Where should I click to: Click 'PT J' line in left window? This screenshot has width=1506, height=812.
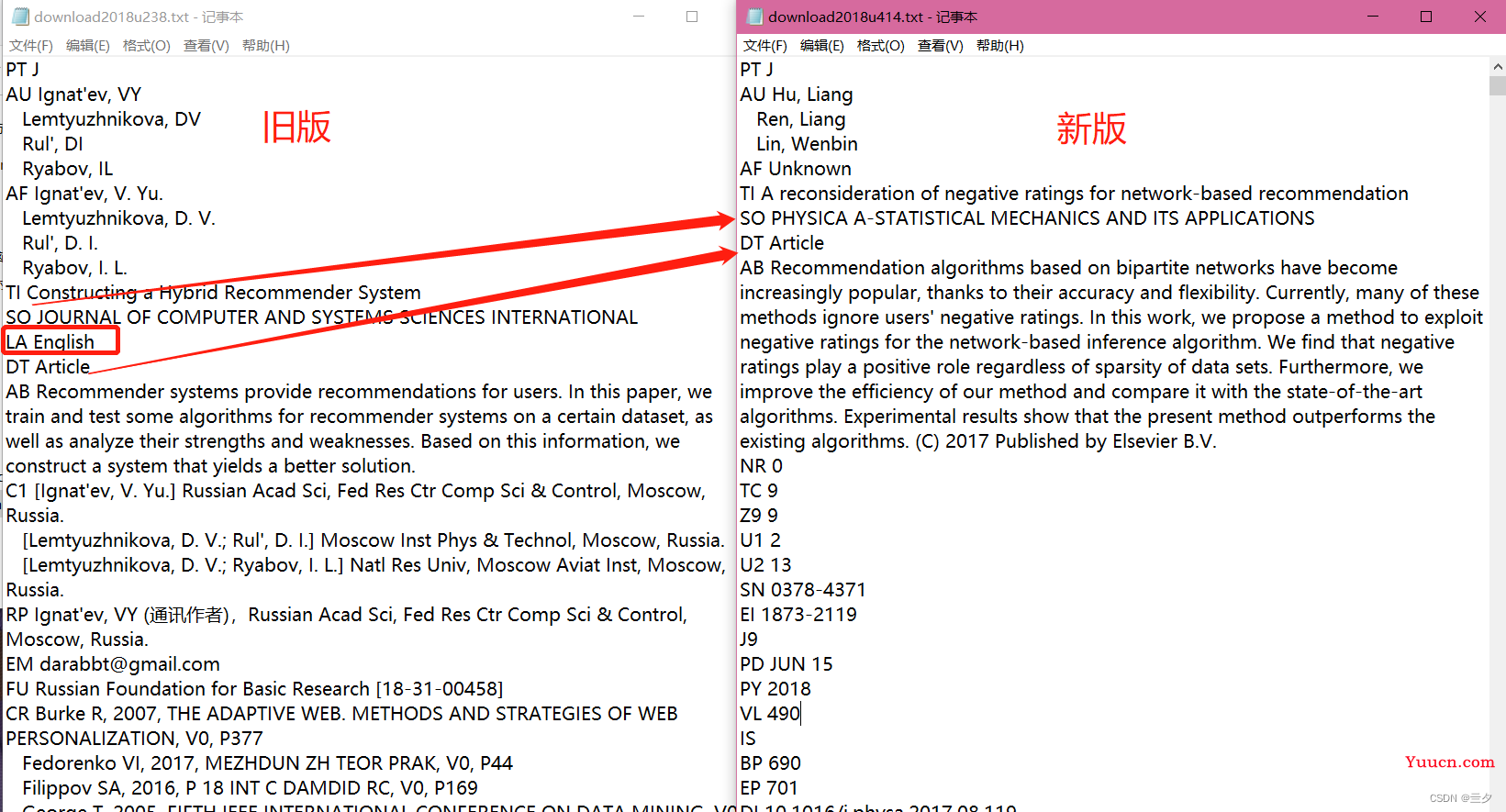(x=22, y=70)
